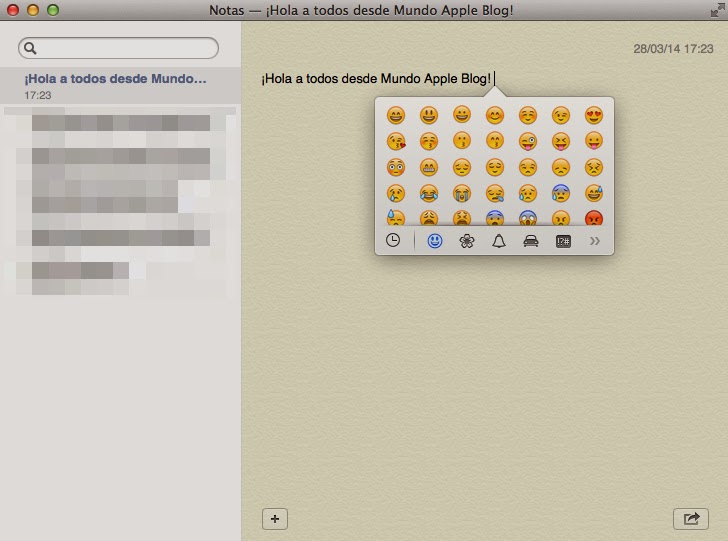The width and height of the screenshot is (728, 541).
Task: Click in the note text after 'Apple Blog!'
Action: pos(494,79)
